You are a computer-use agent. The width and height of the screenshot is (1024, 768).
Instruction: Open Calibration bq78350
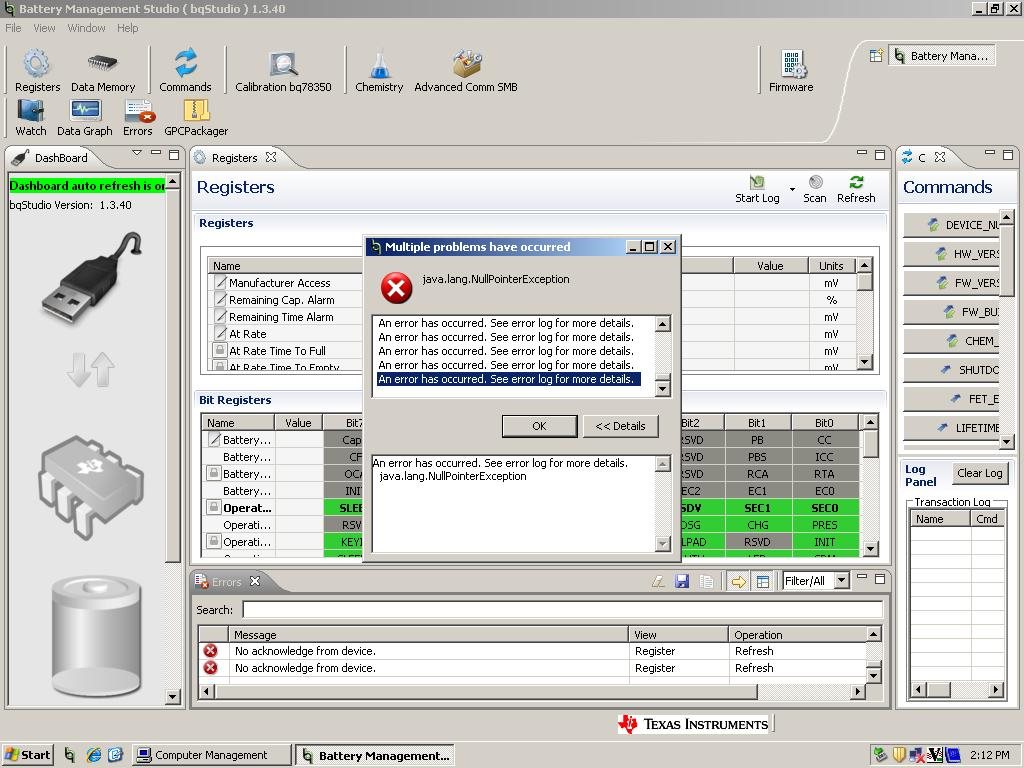283,71
